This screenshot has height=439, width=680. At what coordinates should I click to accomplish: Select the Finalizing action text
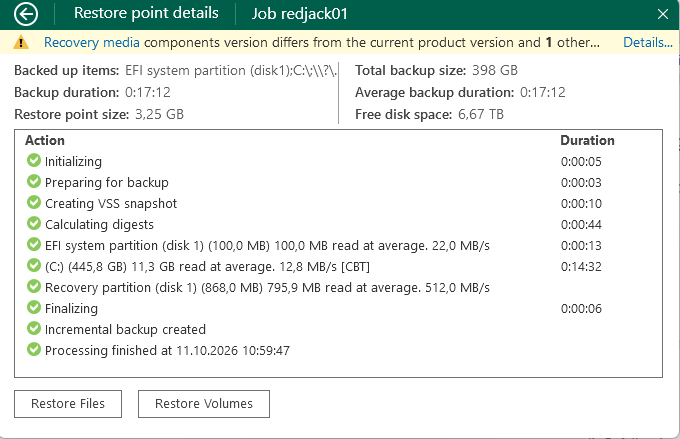click(71, 308)
